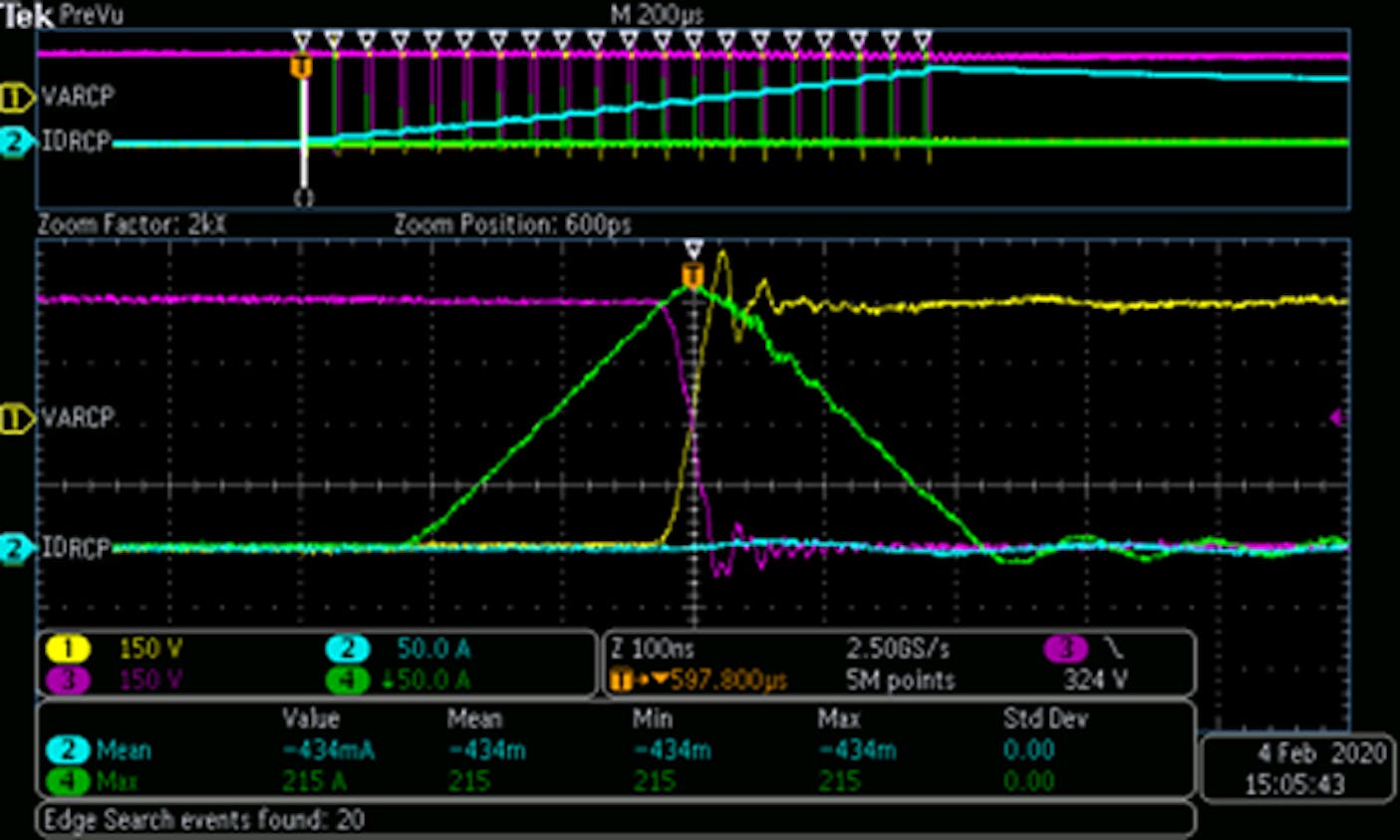Click the cyan channel 2 badge showing 50.0 A

click(x=347, y=650)
